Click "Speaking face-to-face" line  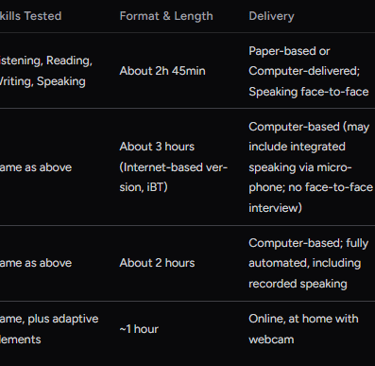pyautogui.click(x=308, y=92)
